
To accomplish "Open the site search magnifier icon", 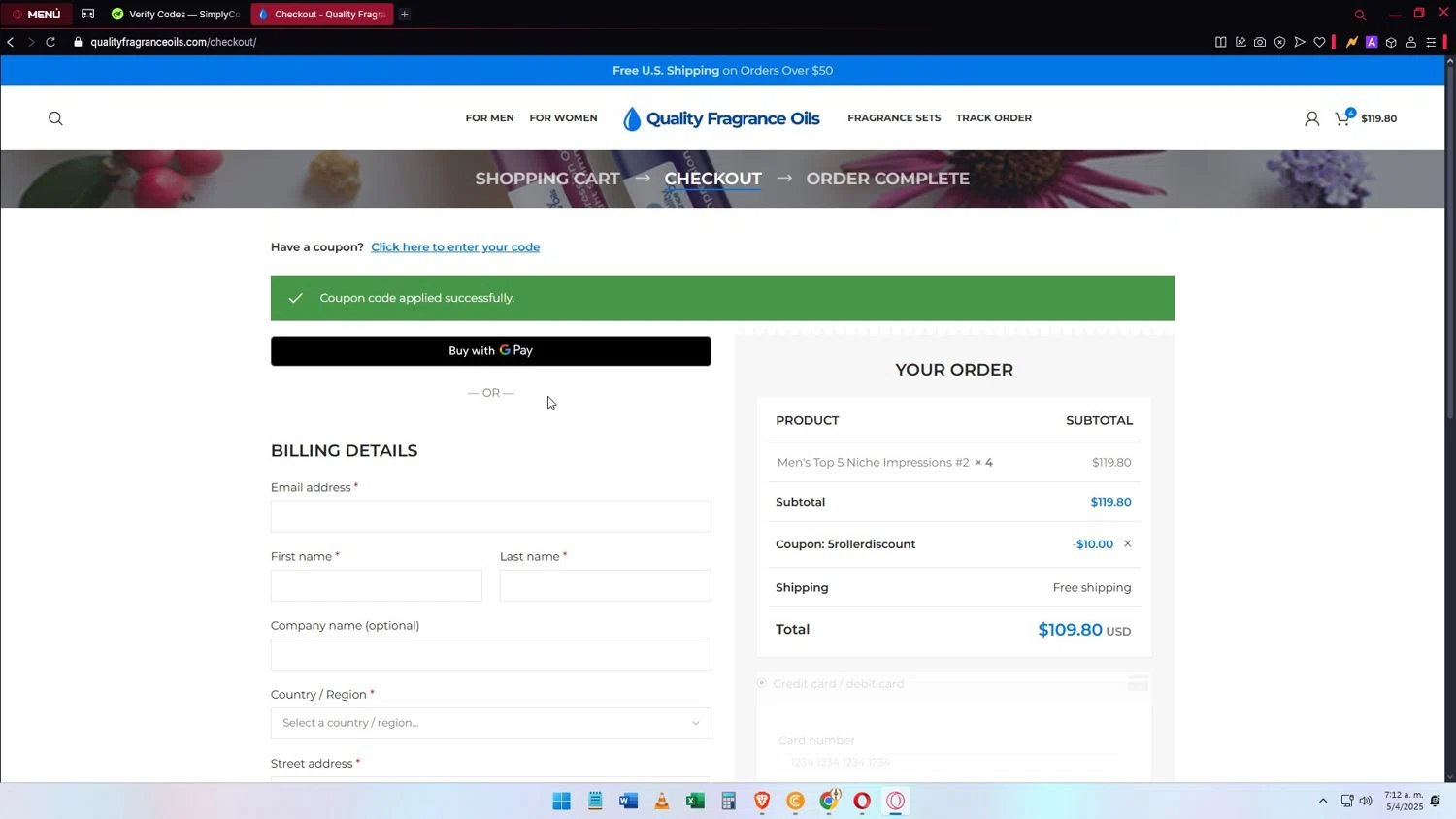I will 55,118.
